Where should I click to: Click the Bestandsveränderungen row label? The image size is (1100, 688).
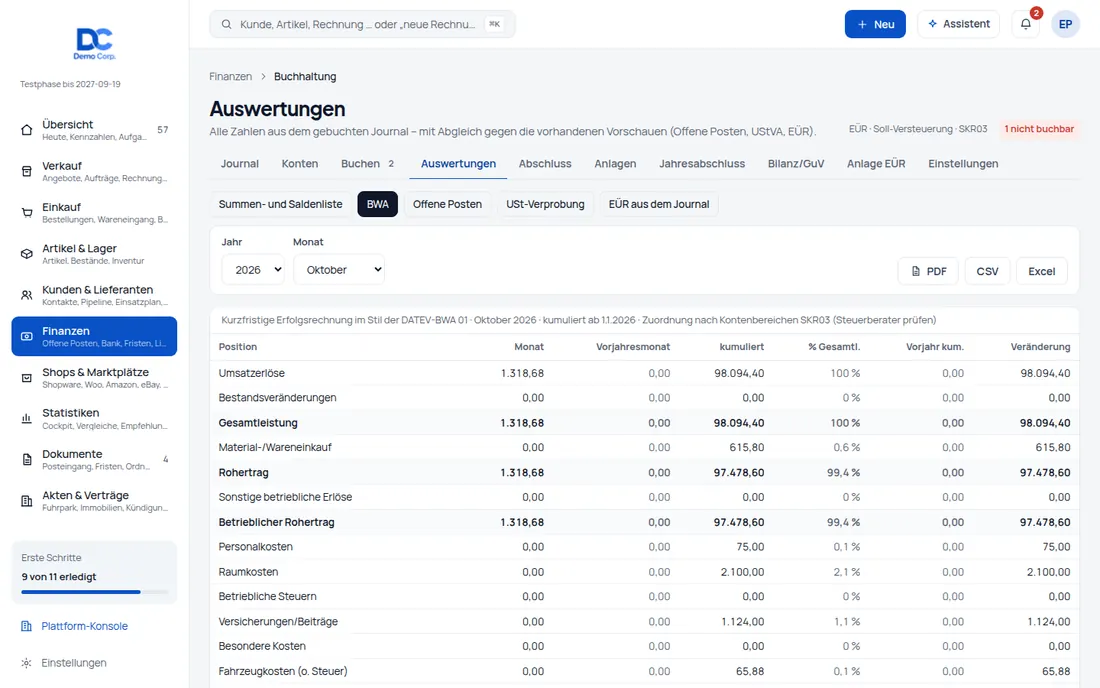[x=277, y=398]
